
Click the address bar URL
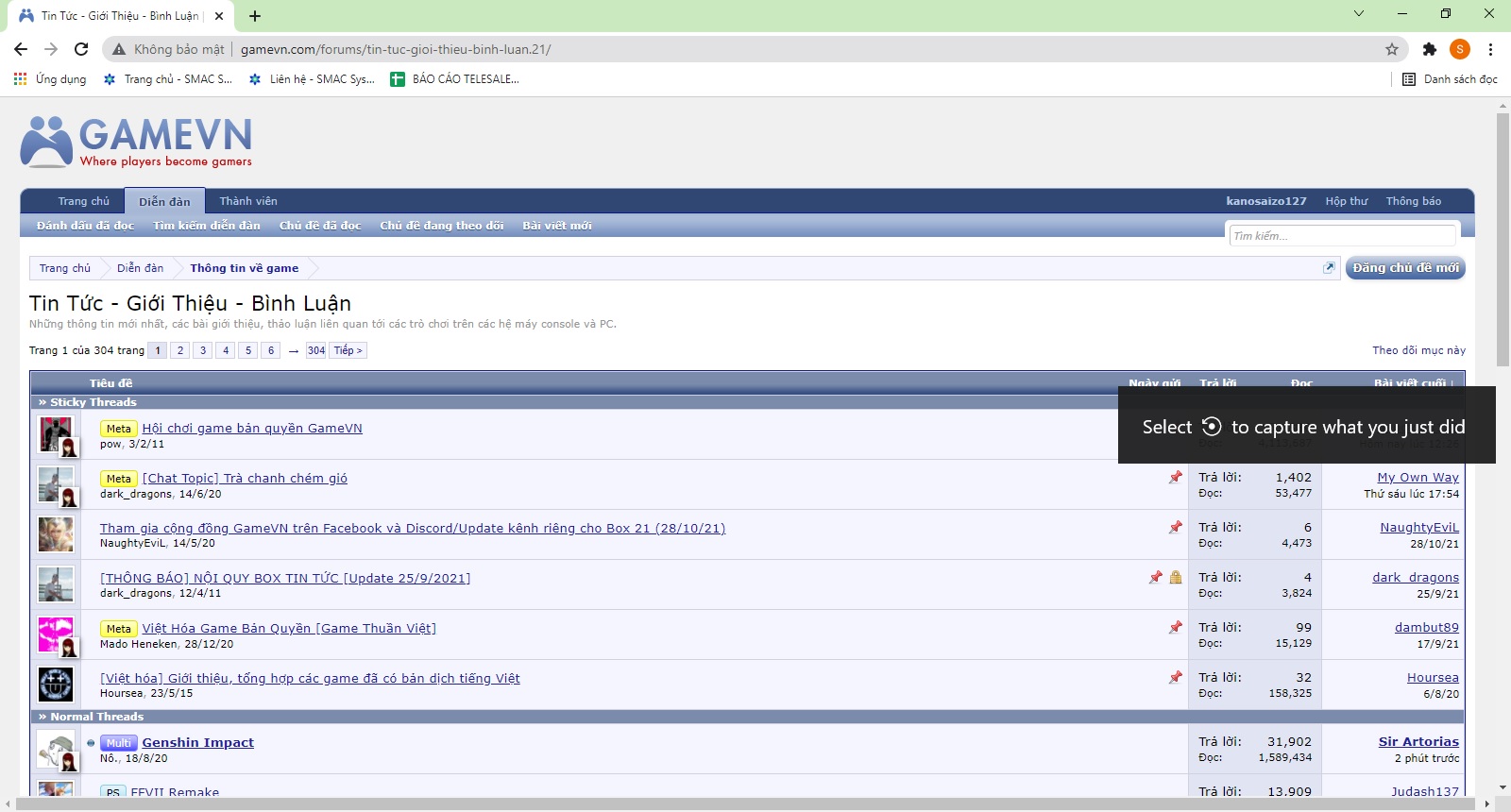(396, 49)
